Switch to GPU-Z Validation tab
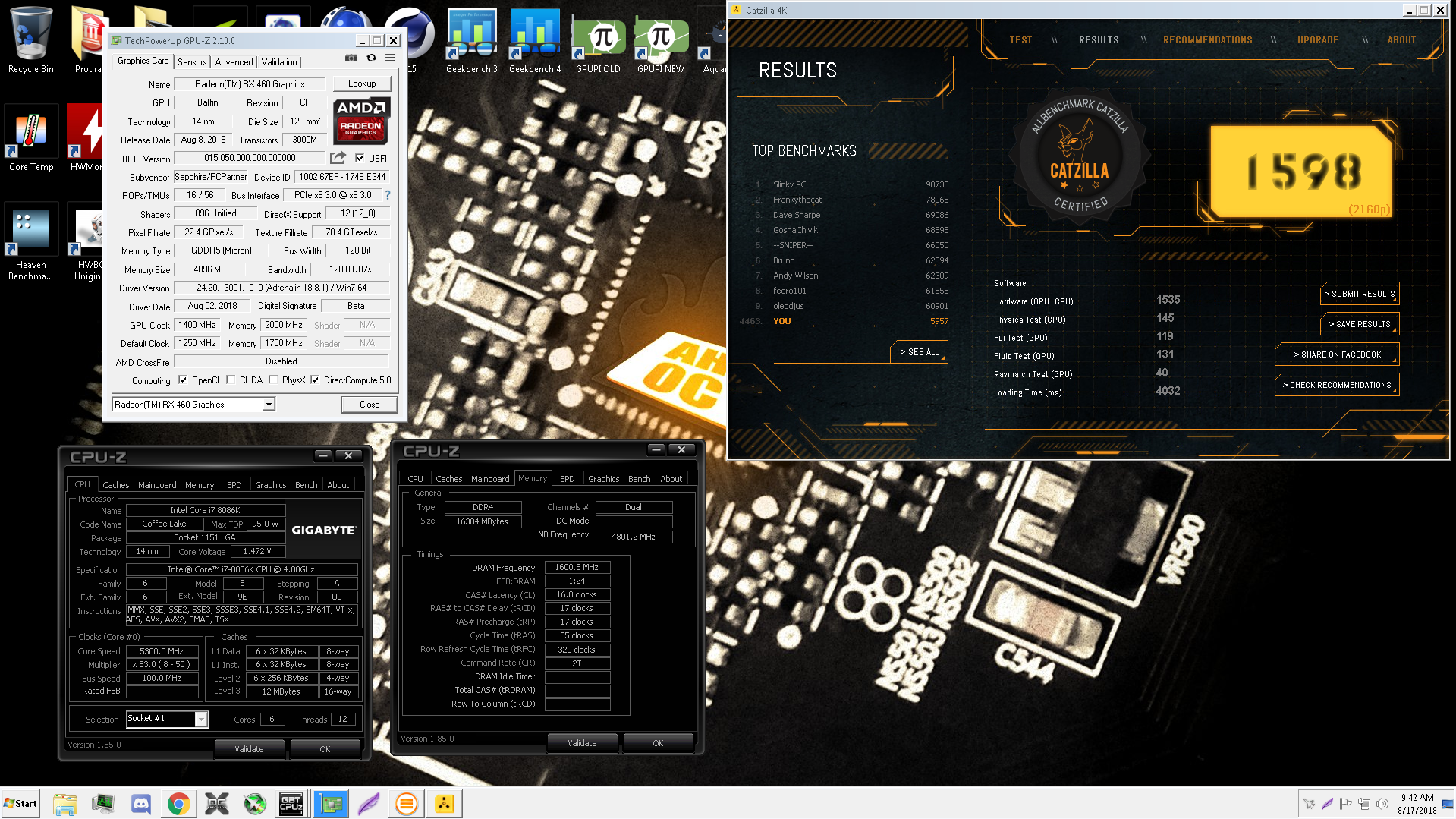The width and height of the screenshot is (1456, 819). coord(279,62)
